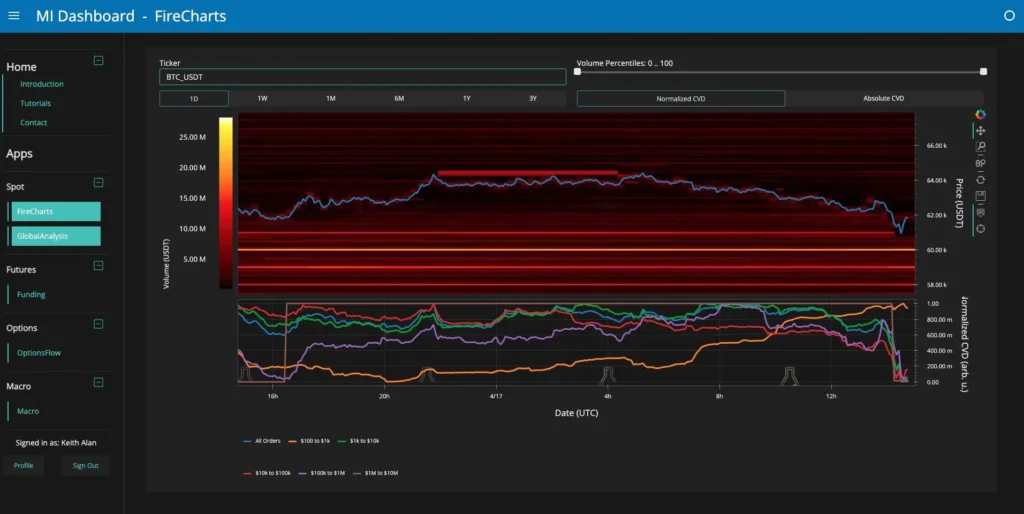Click the Sign Out button
This screenshot has width=1024, height=514.
click(85, 466)
